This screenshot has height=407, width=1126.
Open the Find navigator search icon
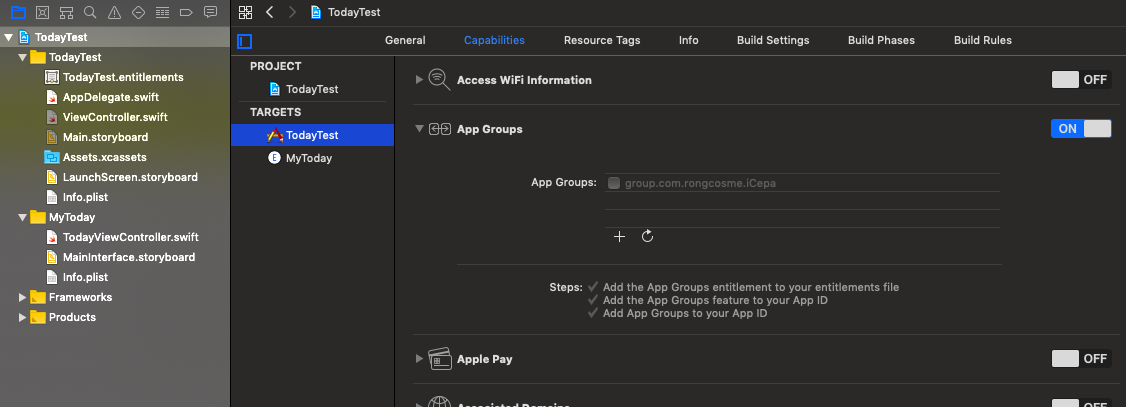coord(90,12)
